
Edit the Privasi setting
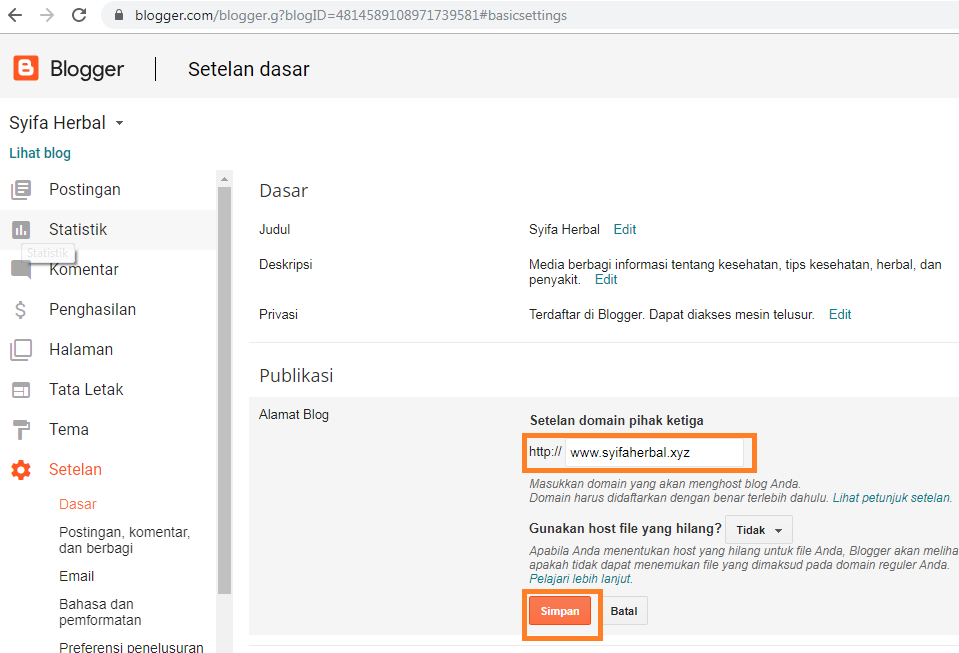[840, 314]
